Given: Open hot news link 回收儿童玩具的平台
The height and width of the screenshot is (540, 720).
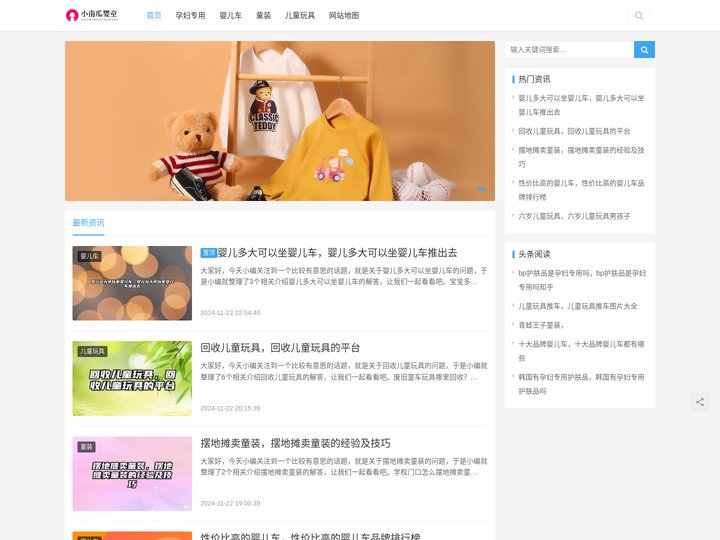Looking at the screenshot, I should [574, 131].
